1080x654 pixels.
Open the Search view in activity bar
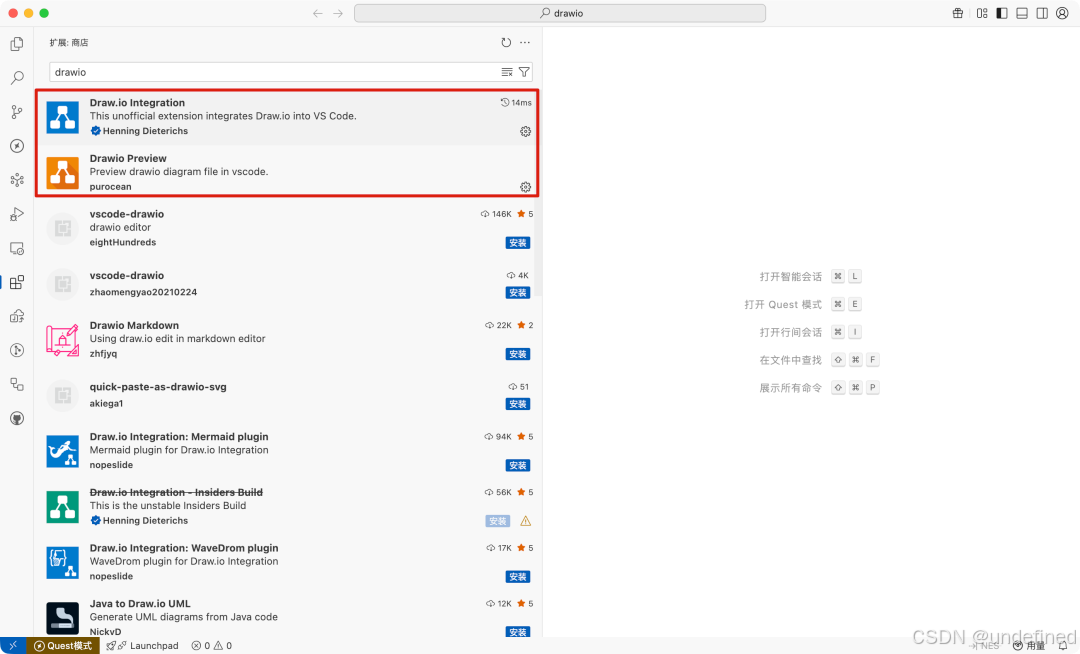tap(17, 78)
